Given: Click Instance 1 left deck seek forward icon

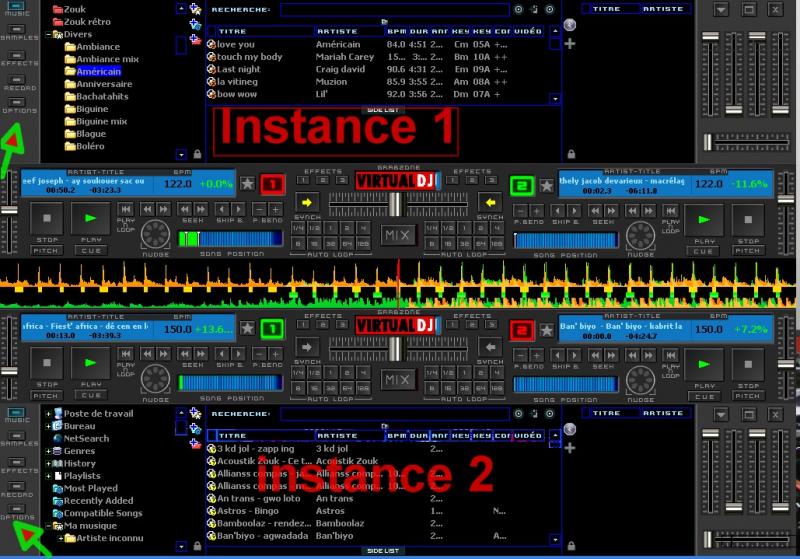Looking at the screenshot, I should tap(201, 210).
